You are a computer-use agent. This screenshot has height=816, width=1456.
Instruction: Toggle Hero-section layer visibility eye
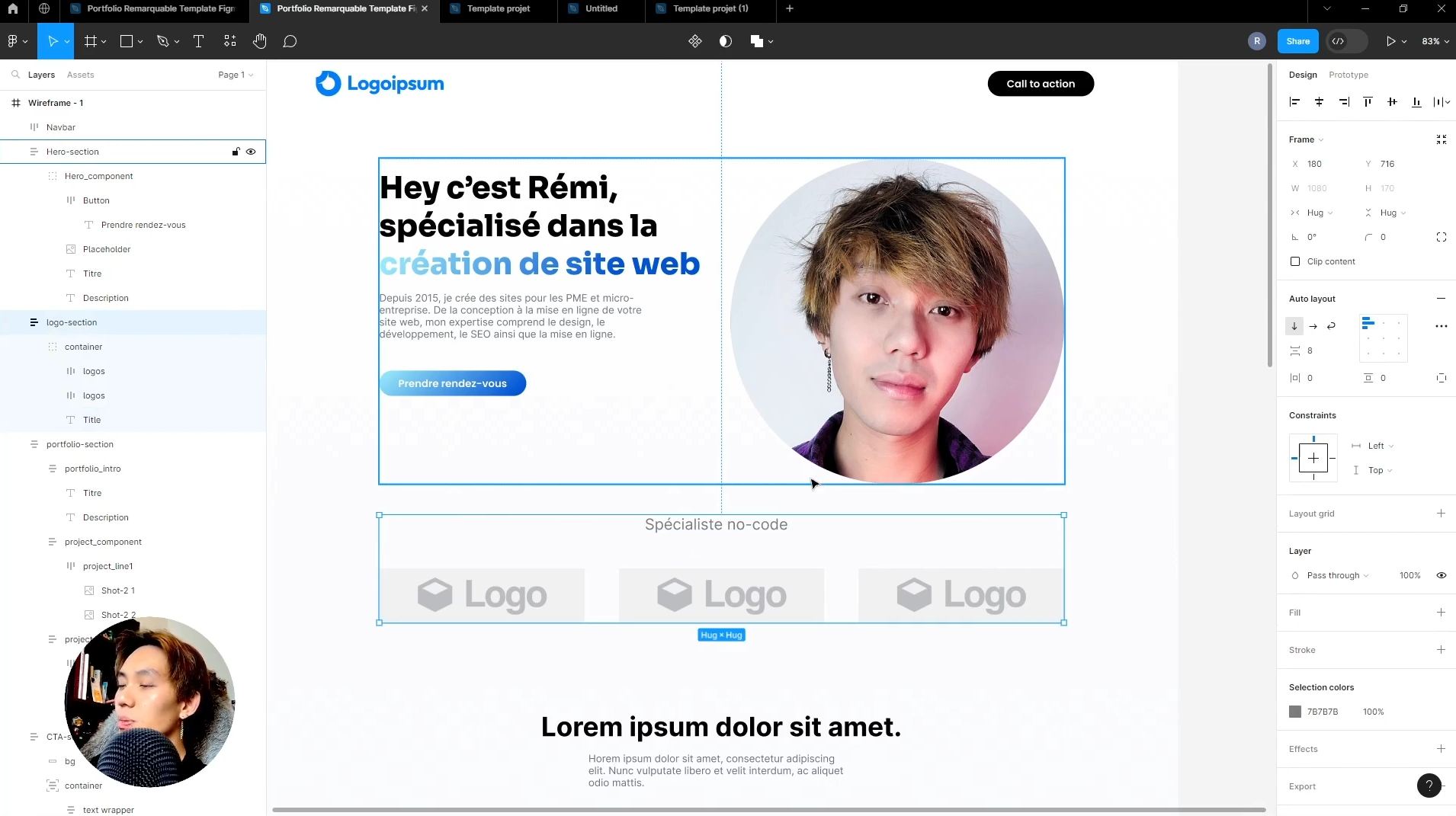coord(251,152)
